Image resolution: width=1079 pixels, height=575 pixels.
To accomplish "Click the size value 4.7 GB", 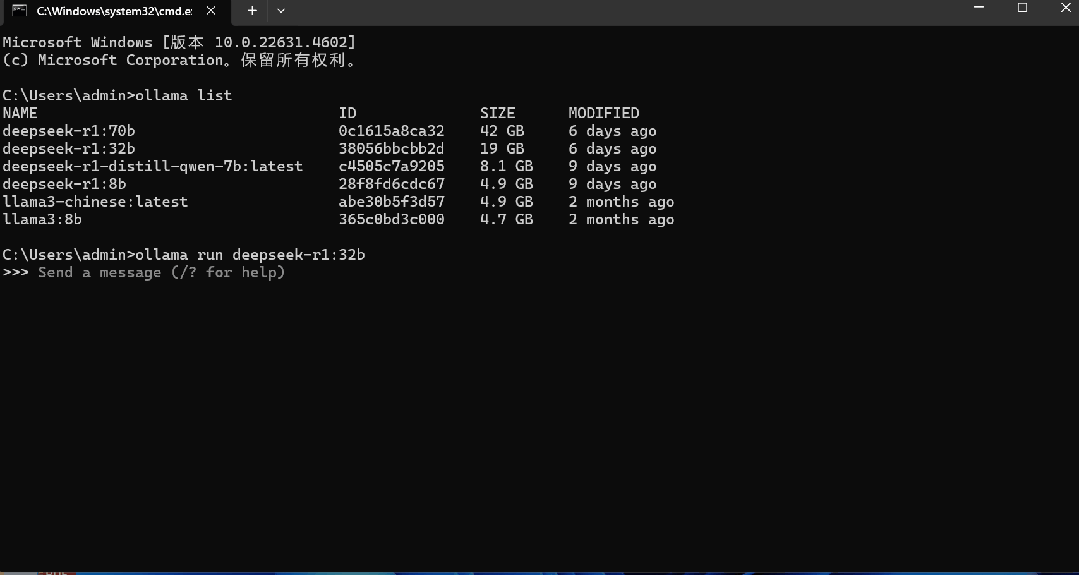I will tap(506, 219).
